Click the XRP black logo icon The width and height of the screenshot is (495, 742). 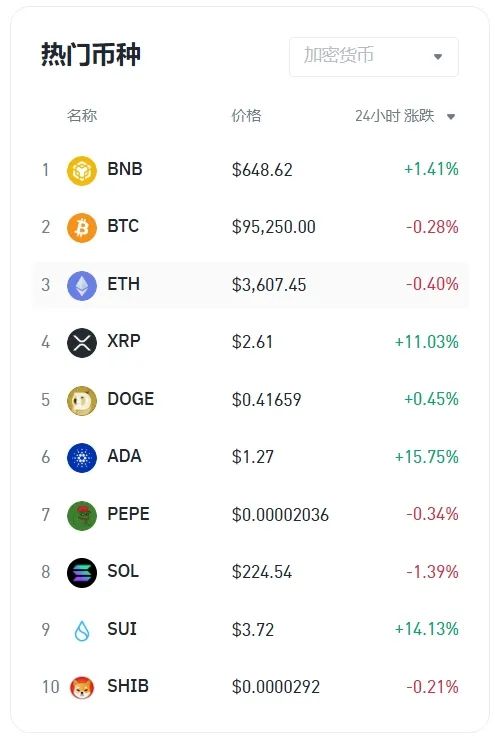pyautogui.click(x=82, y=343)
